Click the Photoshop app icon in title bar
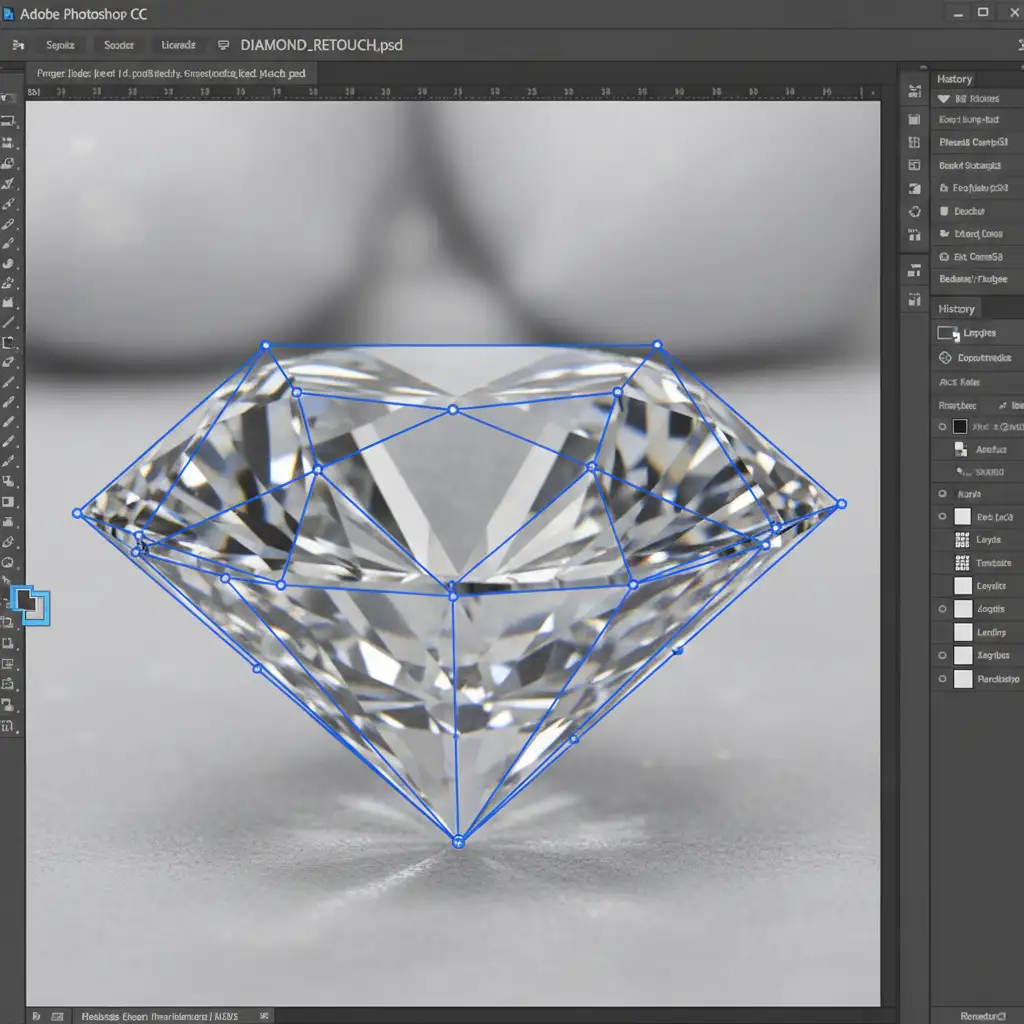Screen dimensions: 1024x1024 click(9, 14)
